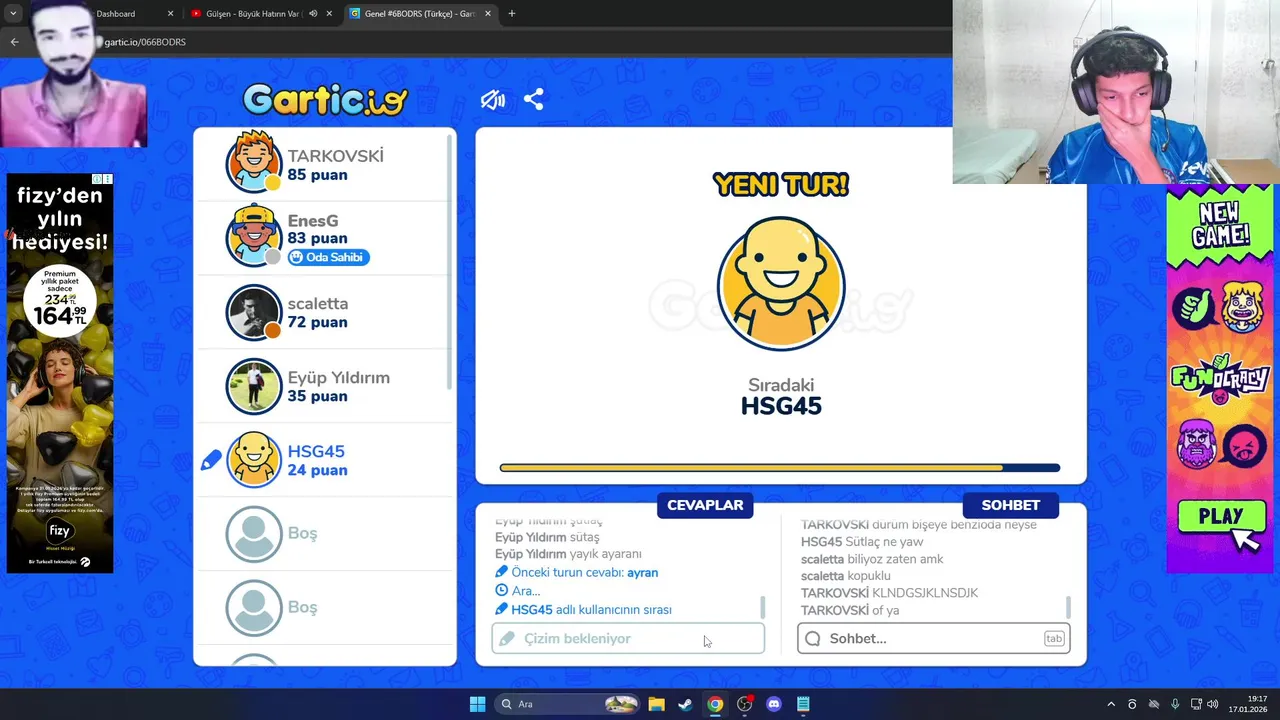The width and height of the screenshot is (1280, 720).
Task: Click the clock icon beside 'Ara...'
Action: (x=502, y=590)
